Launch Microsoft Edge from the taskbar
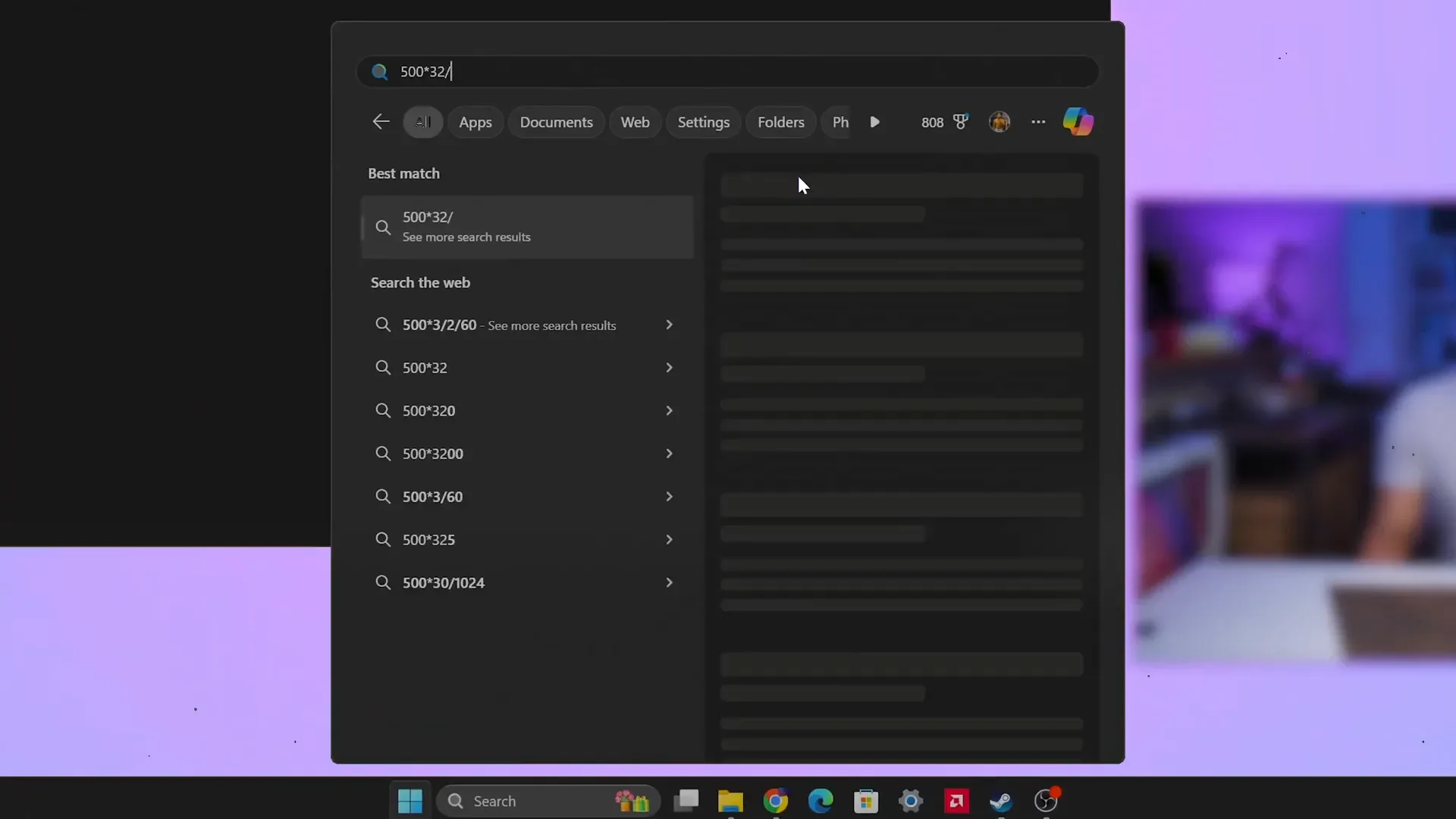Screen dimensions: 1456x819 tap(821, 801)
